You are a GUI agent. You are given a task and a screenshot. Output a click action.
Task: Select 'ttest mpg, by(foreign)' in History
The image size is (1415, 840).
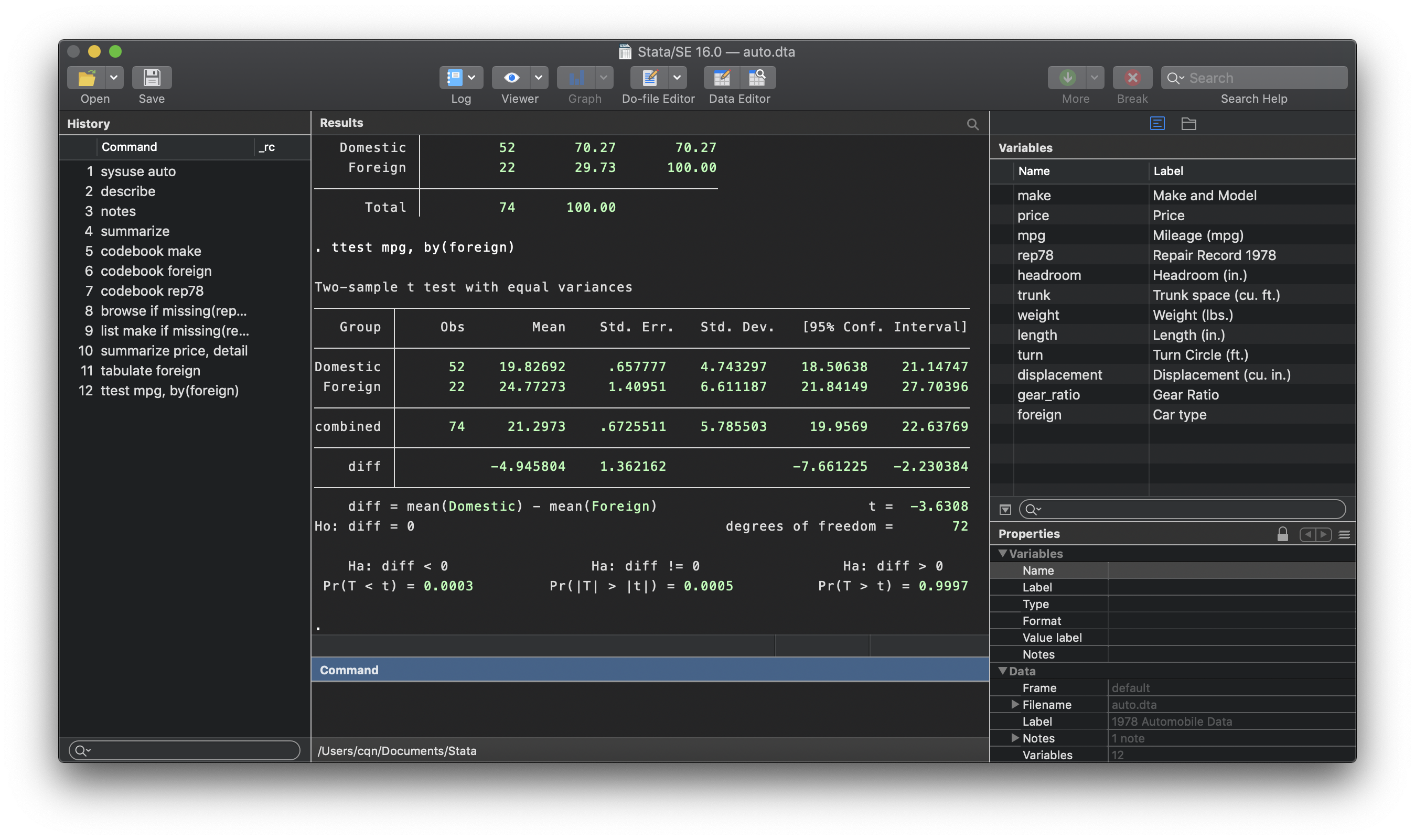pos(185,391)
